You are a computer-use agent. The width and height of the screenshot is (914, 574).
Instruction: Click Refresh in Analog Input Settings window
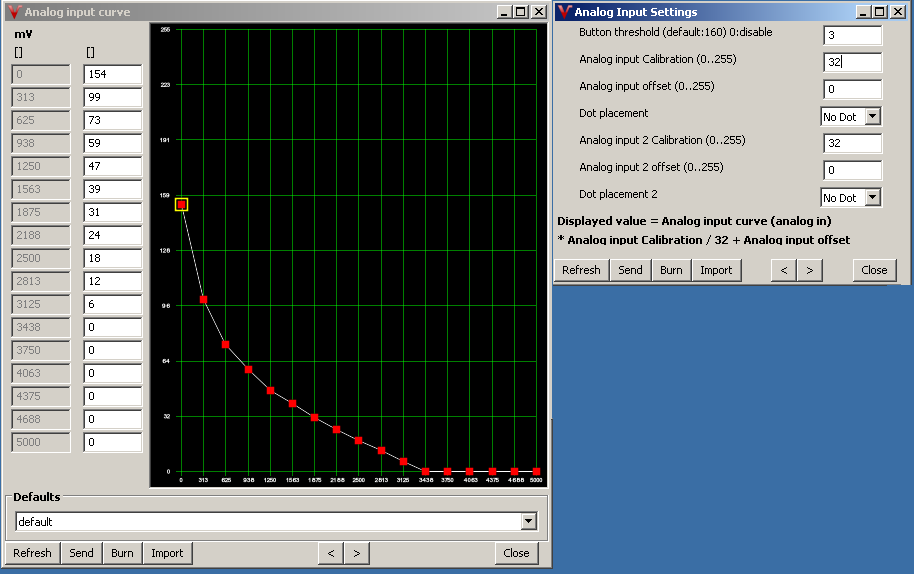pyautogui.click(x=581, y=270)
